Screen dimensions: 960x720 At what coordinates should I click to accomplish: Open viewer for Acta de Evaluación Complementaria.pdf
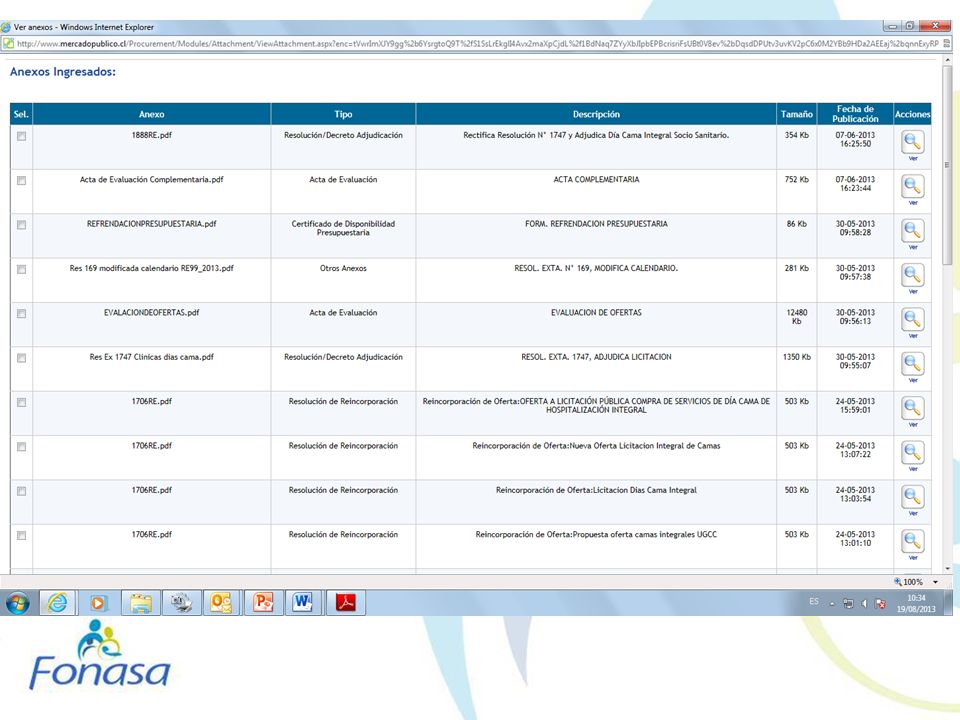pos(912,186)
